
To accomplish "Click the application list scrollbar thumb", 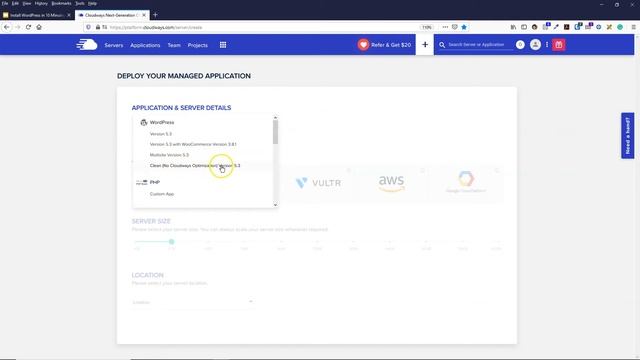I will (276, 132).
